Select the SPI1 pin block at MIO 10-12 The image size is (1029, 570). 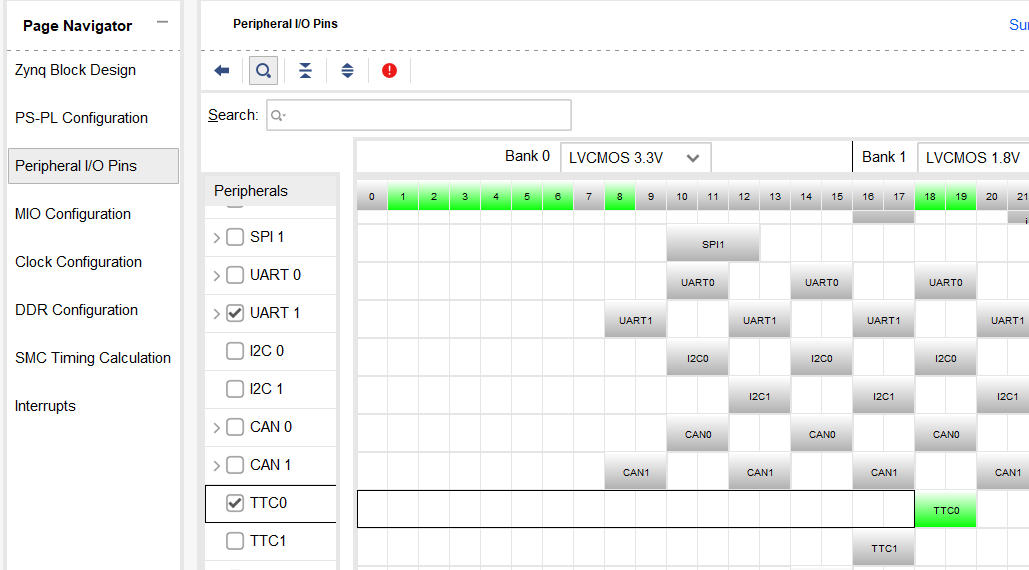[713, 244]
